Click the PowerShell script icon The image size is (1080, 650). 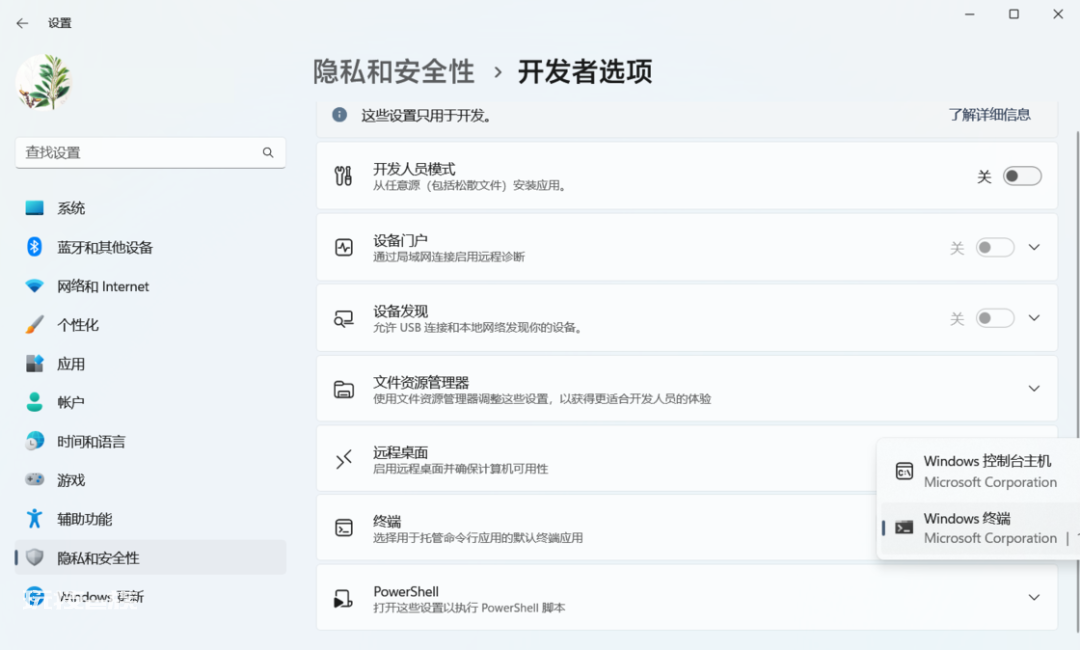tap(343, 598)
